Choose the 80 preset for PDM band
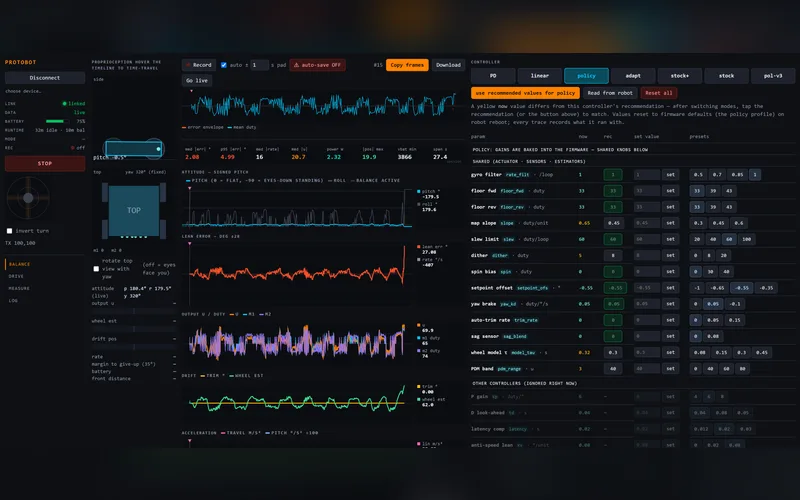The height and width of the screenshot is (500, 800). [x=742, y=368]
